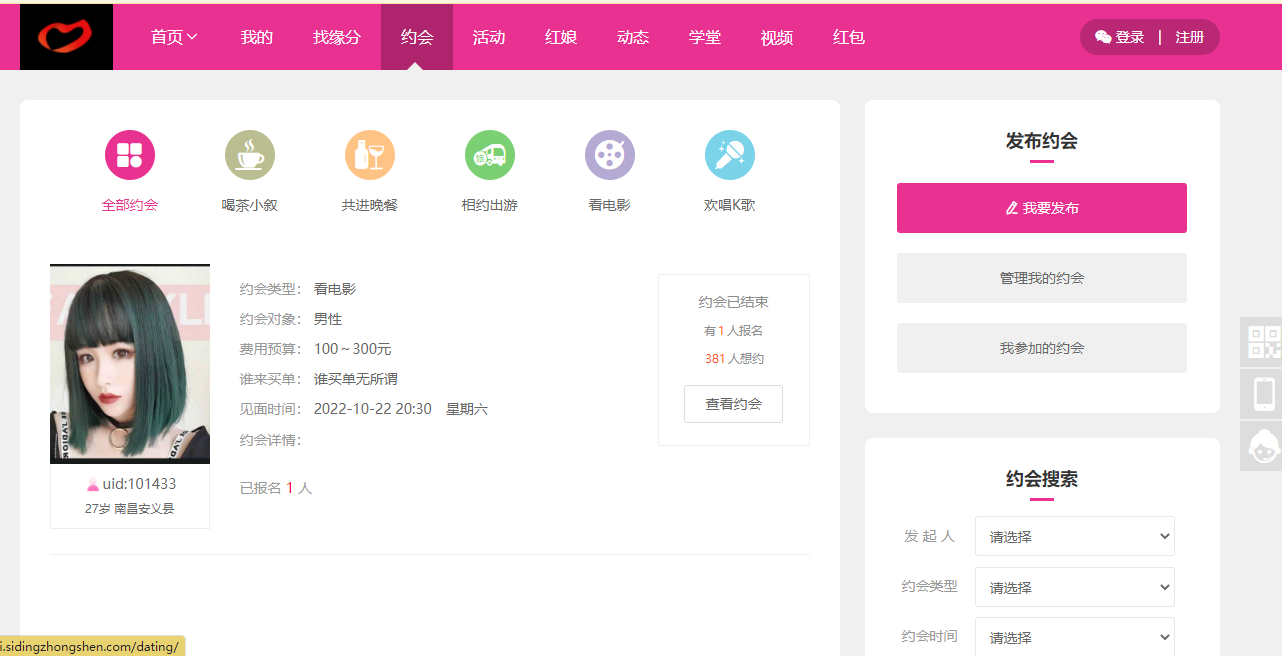Click 我参加的约会 button
Image resolution: width=1282 pixels, height=656 pixels.
pos(1042,348)
